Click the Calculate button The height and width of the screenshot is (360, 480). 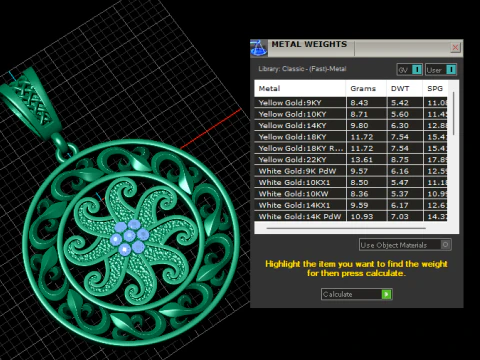coord(357,294)
